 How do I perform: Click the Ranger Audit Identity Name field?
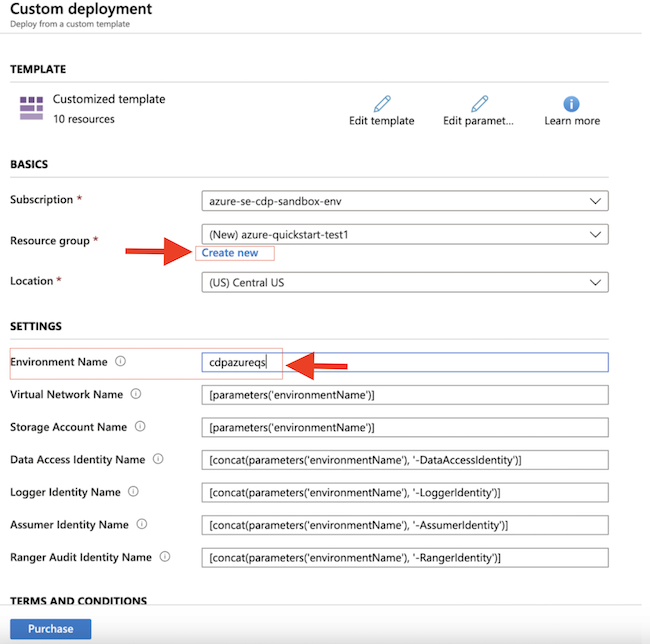[x=405, y=557]
